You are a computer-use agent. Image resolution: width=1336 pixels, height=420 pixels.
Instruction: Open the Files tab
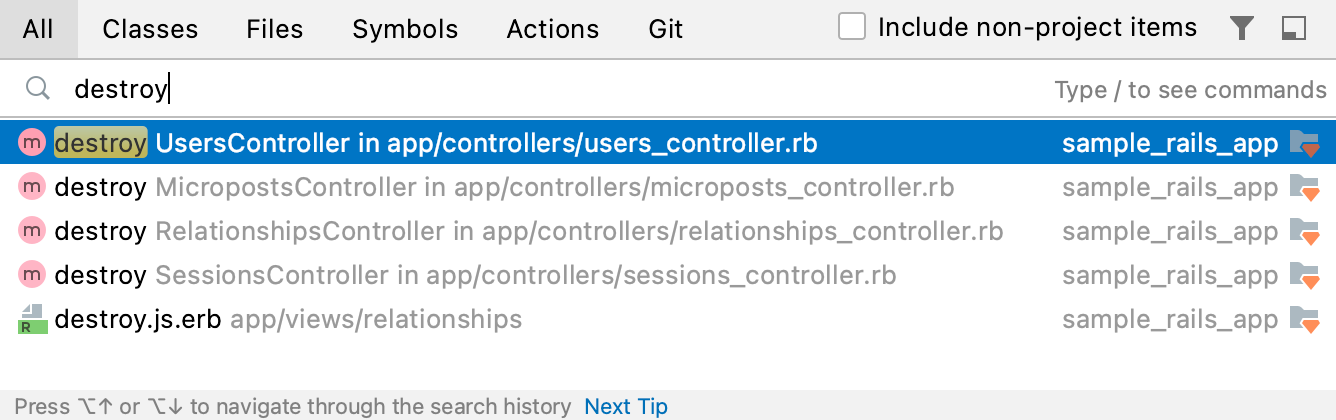(275, 29)
